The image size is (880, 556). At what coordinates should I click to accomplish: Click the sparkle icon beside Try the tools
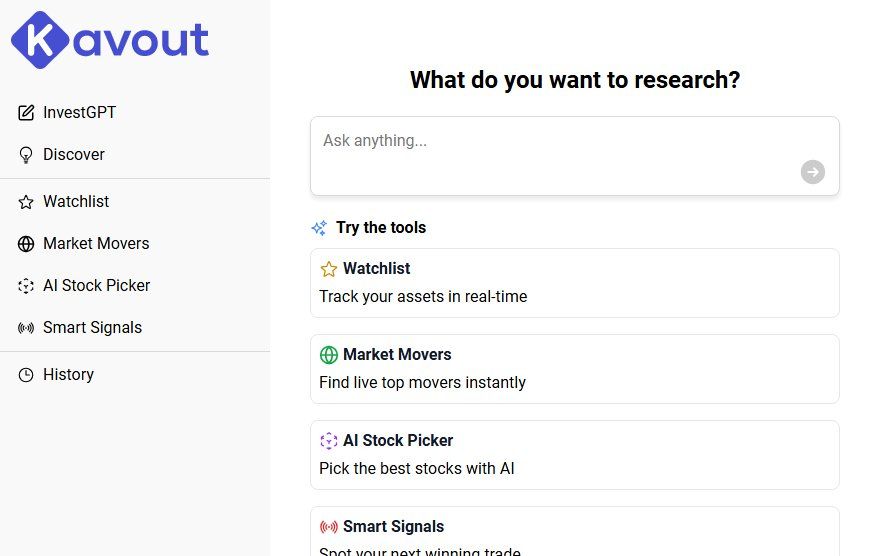pyautogui.click(x=319, y=228)
